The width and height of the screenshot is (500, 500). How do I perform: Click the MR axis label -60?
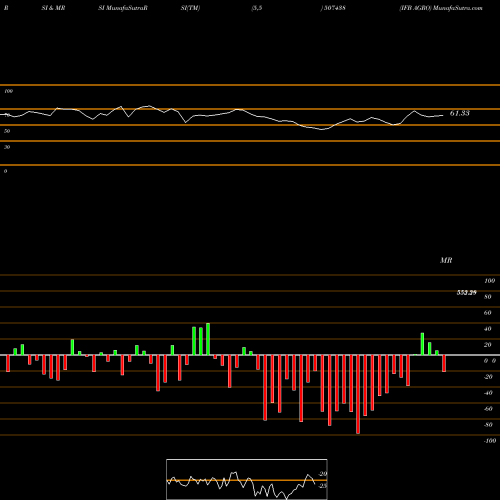tap(488, 409)
